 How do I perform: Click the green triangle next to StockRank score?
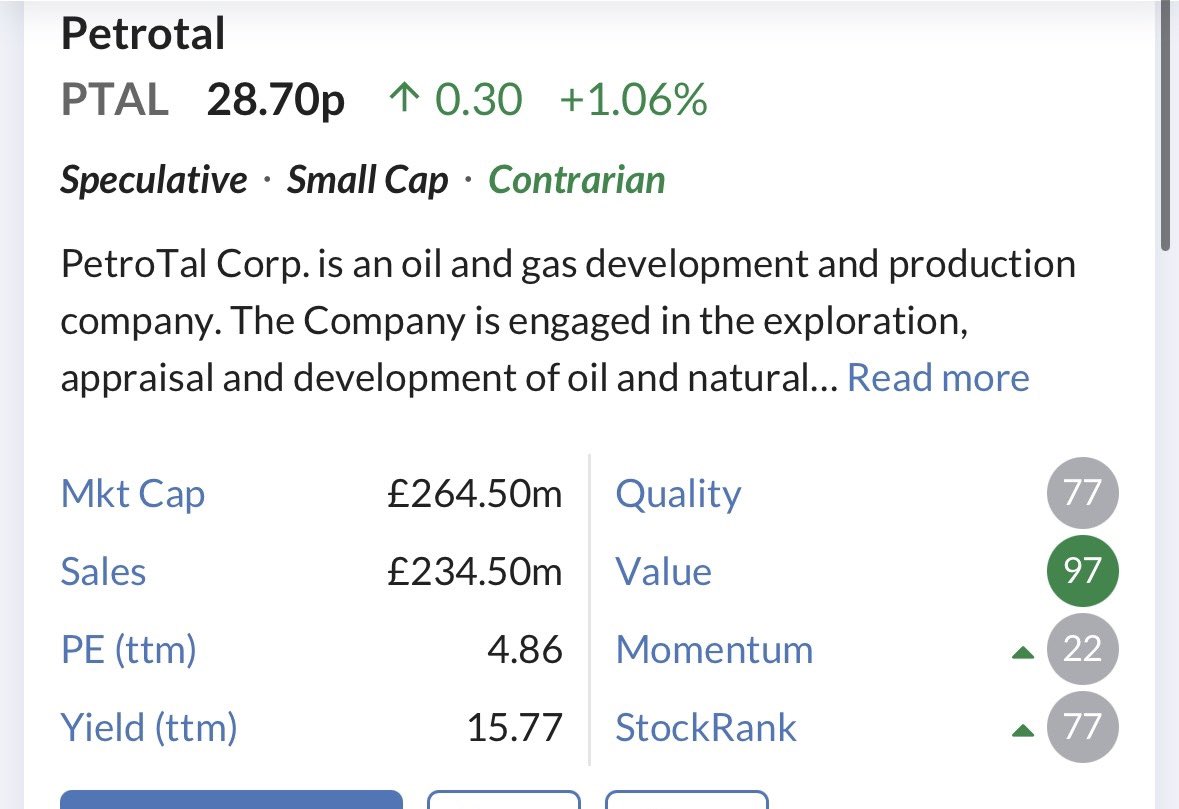(x=1022, y=731)
